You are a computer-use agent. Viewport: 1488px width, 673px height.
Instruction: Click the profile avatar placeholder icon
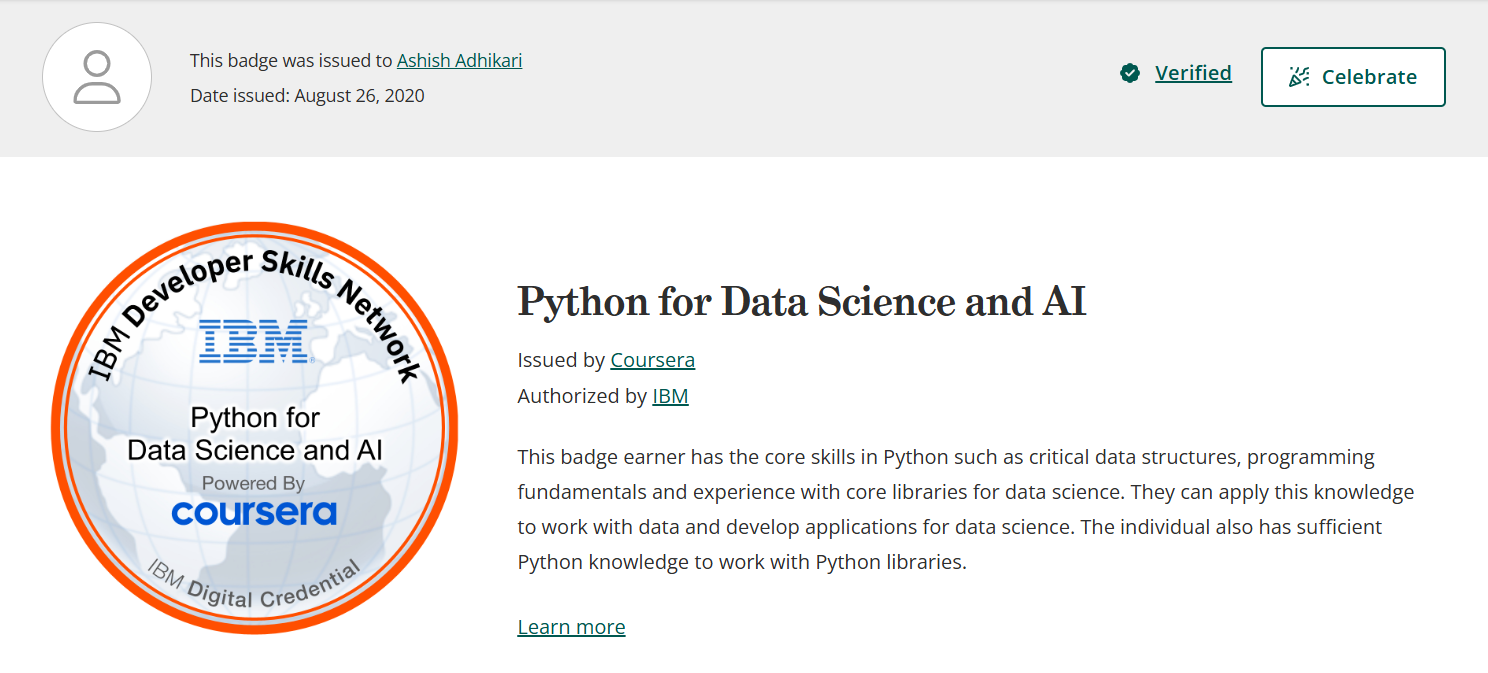click(97, 77)
